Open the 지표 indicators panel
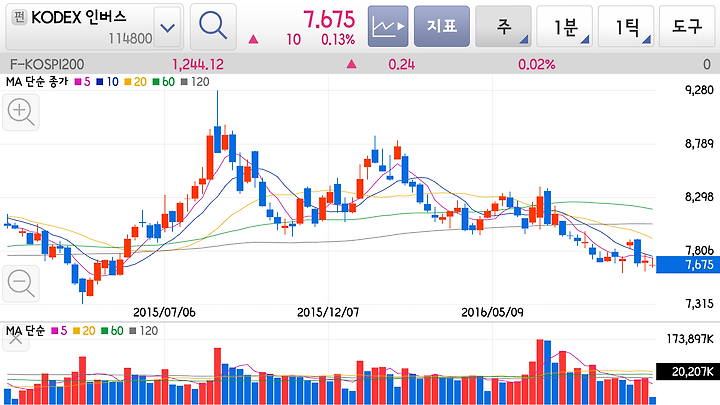Image resolution: width=720 pixels, height=405 pixels. tap(442, 26)
